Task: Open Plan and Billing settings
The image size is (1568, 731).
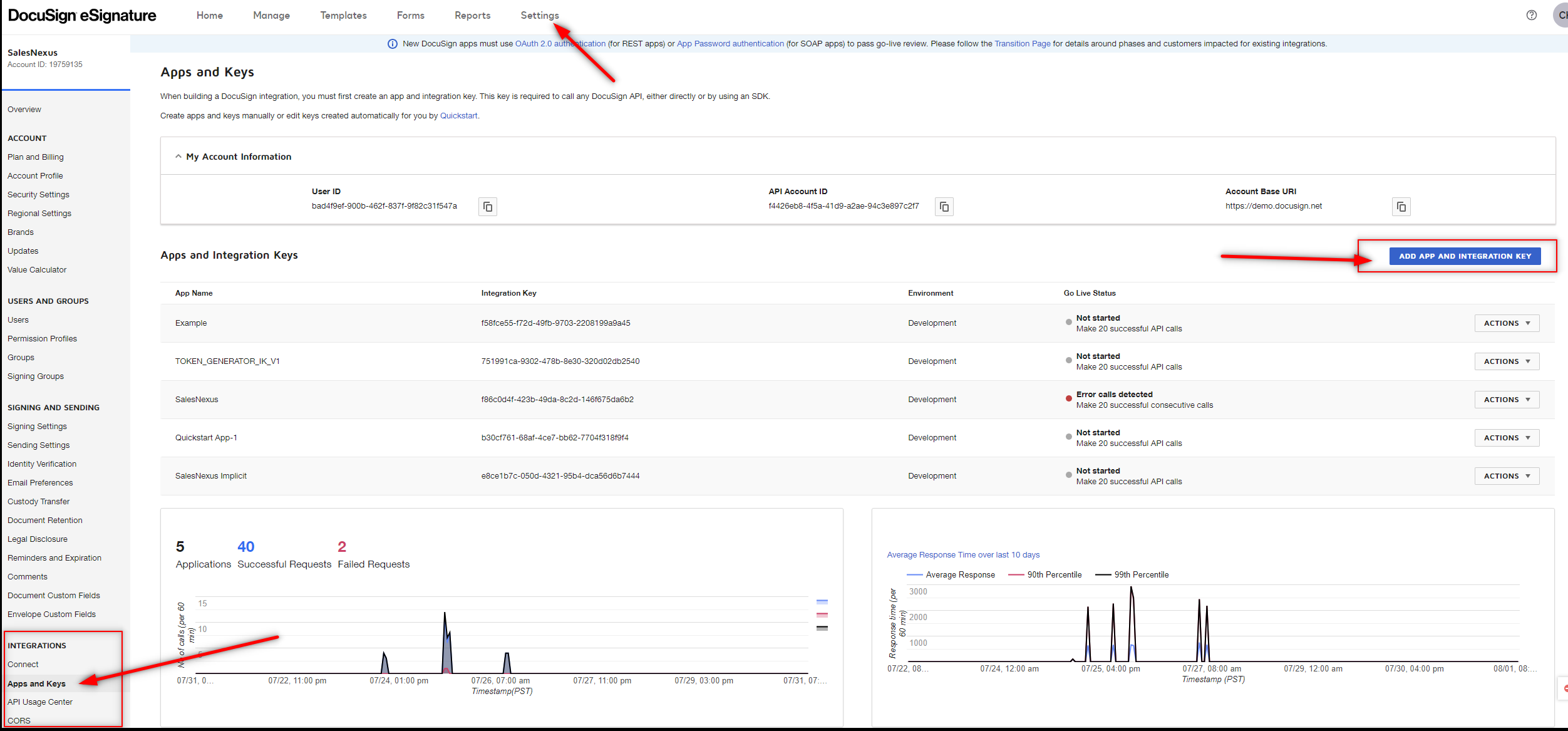Action: [36, 157]
